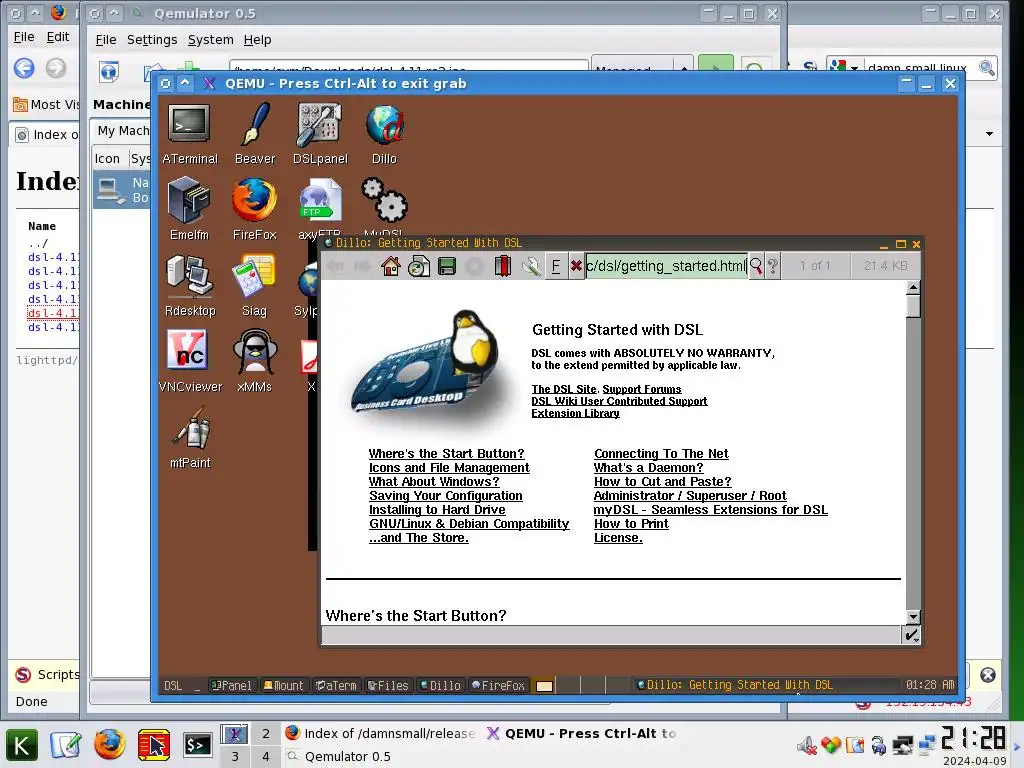Viewport: 1024px width, 768px height.
Task: Follow 'The DSL Site' link
Action: (x=564, y=389)
